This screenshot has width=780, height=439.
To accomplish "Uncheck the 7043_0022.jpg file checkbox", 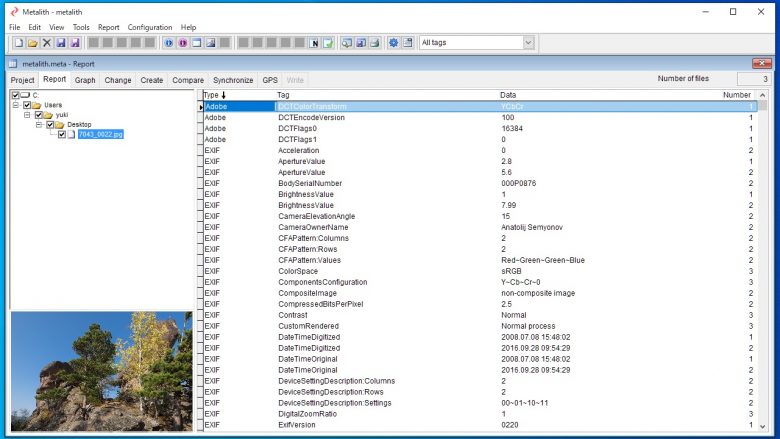I will coord(62,134).
